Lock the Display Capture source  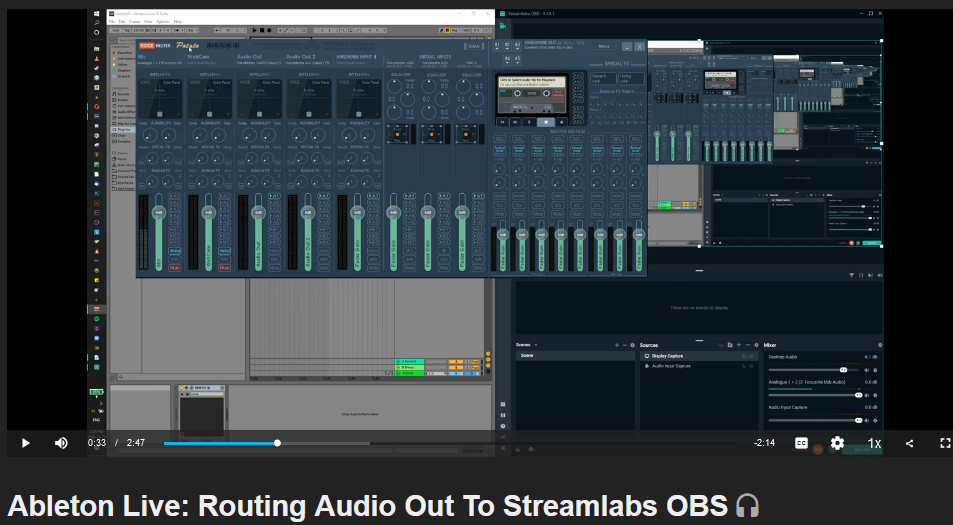[743, 356]
